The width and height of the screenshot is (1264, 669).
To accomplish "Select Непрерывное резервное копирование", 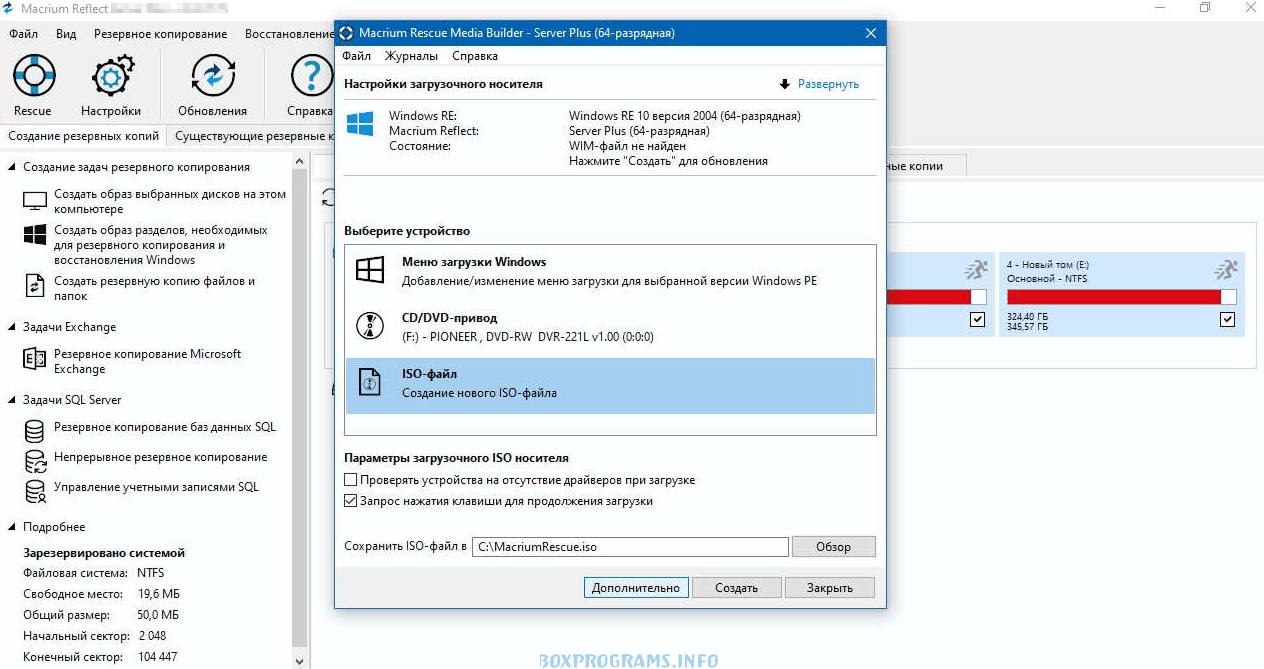I will coord(161,457).
